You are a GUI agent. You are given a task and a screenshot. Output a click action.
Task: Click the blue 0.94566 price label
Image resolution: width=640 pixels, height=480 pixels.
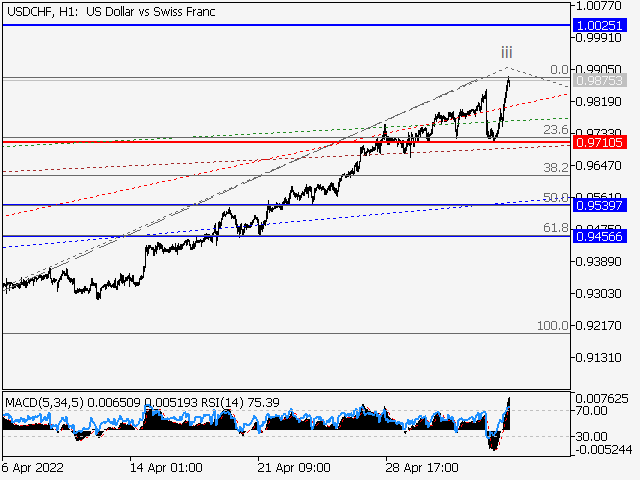(600, 236)
